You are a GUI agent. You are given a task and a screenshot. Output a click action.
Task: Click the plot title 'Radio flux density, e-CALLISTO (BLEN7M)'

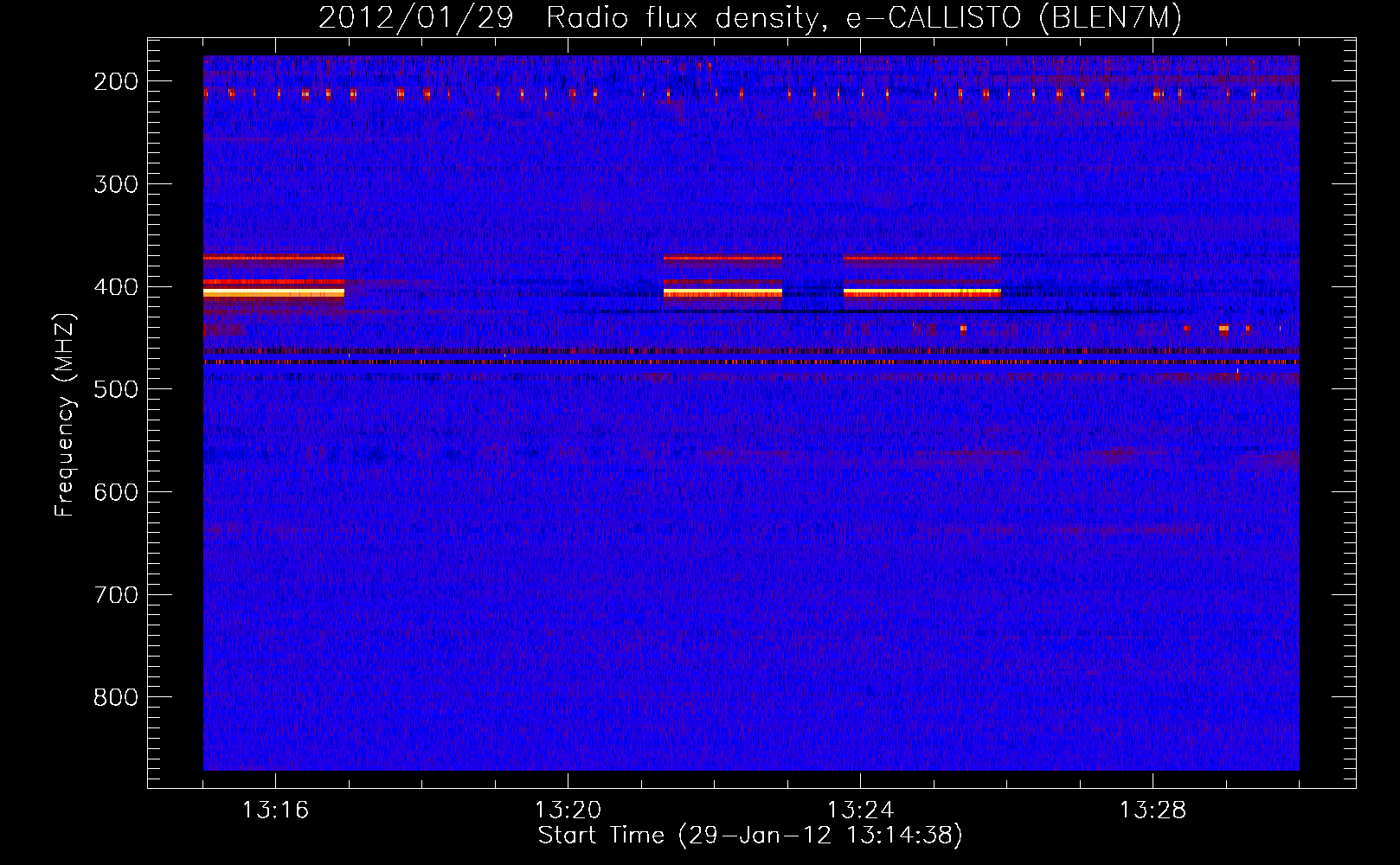pos(864,18)
